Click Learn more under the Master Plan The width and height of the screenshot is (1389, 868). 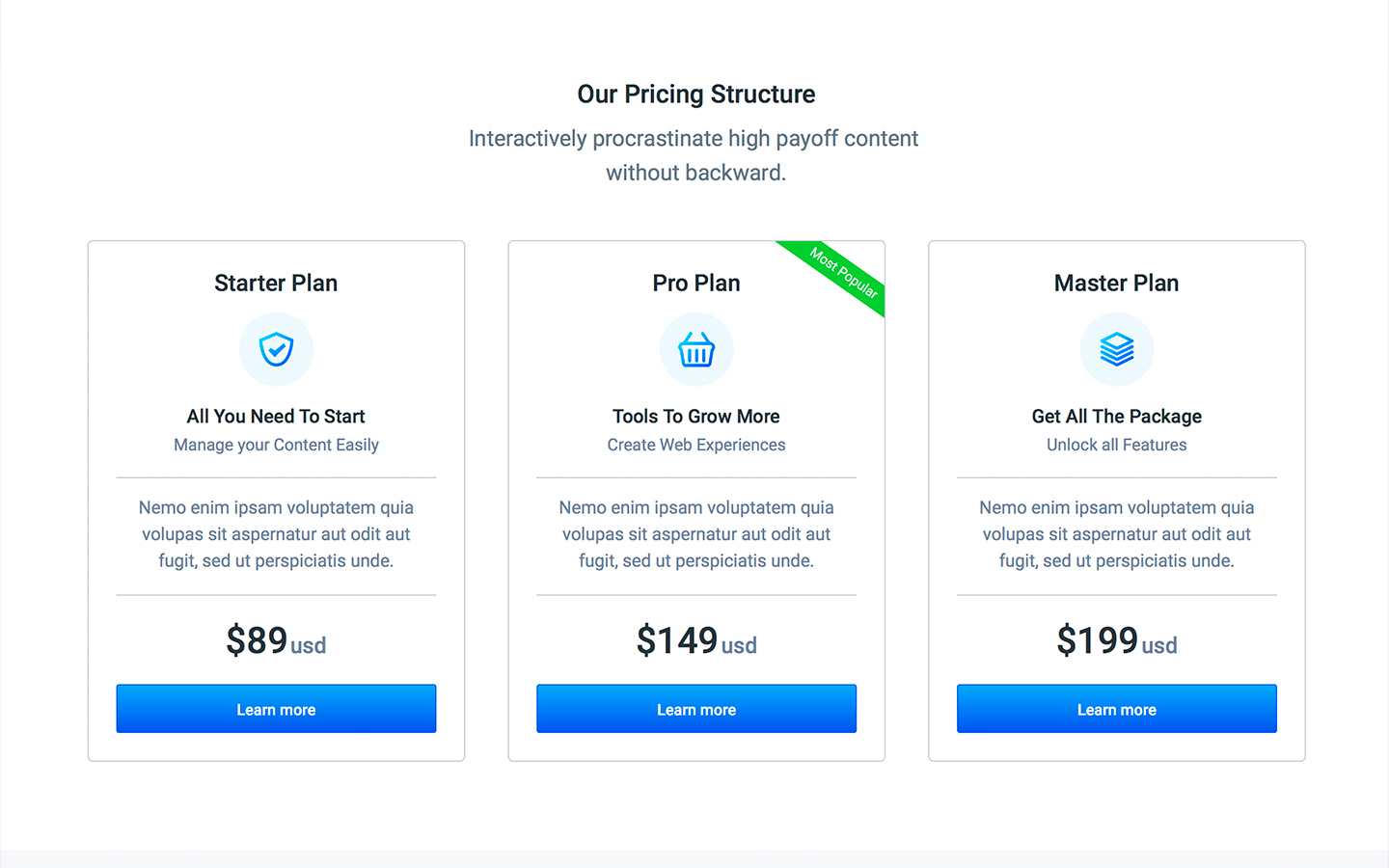coord(1116,709)
